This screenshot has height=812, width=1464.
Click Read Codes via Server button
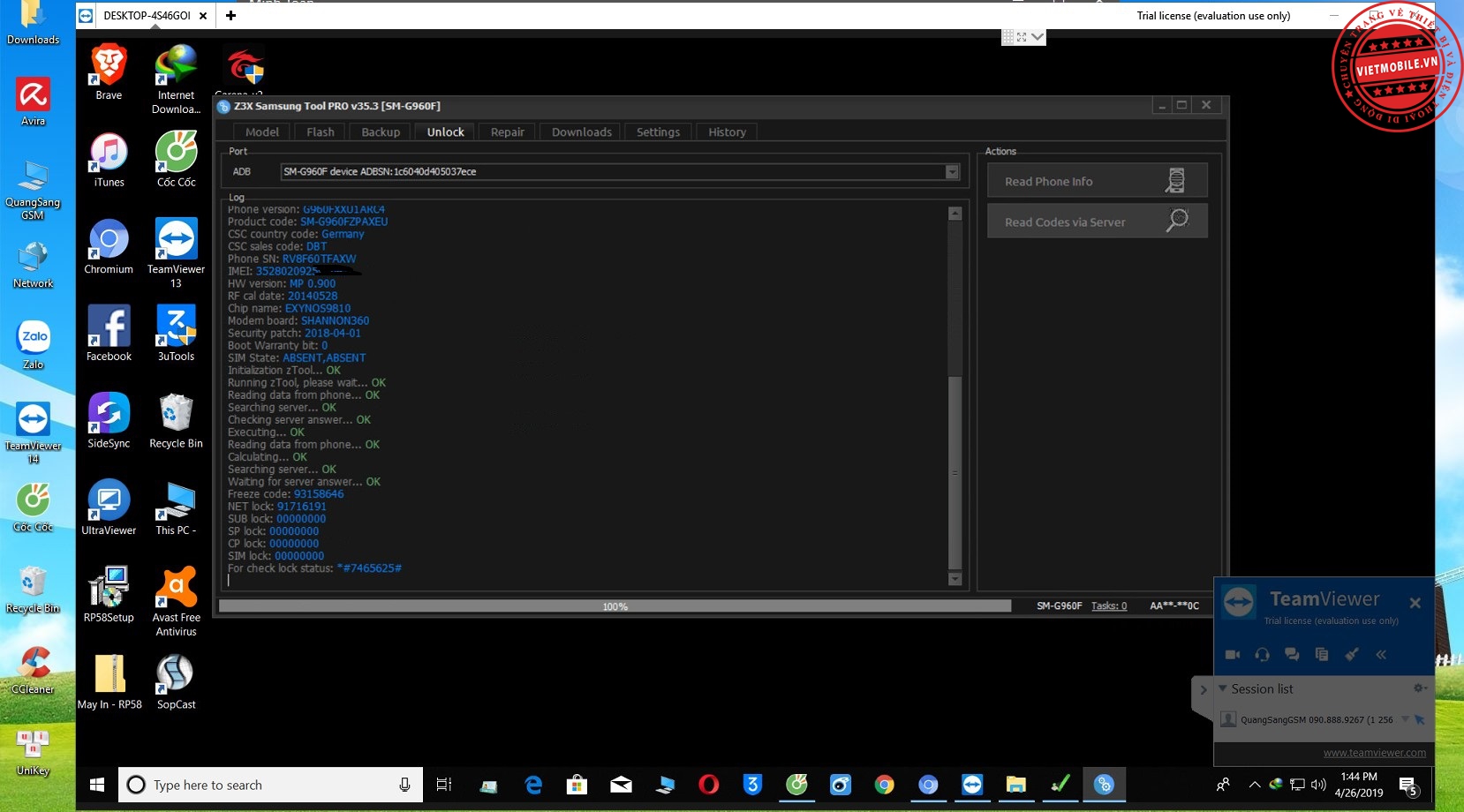pos(1097,222)
